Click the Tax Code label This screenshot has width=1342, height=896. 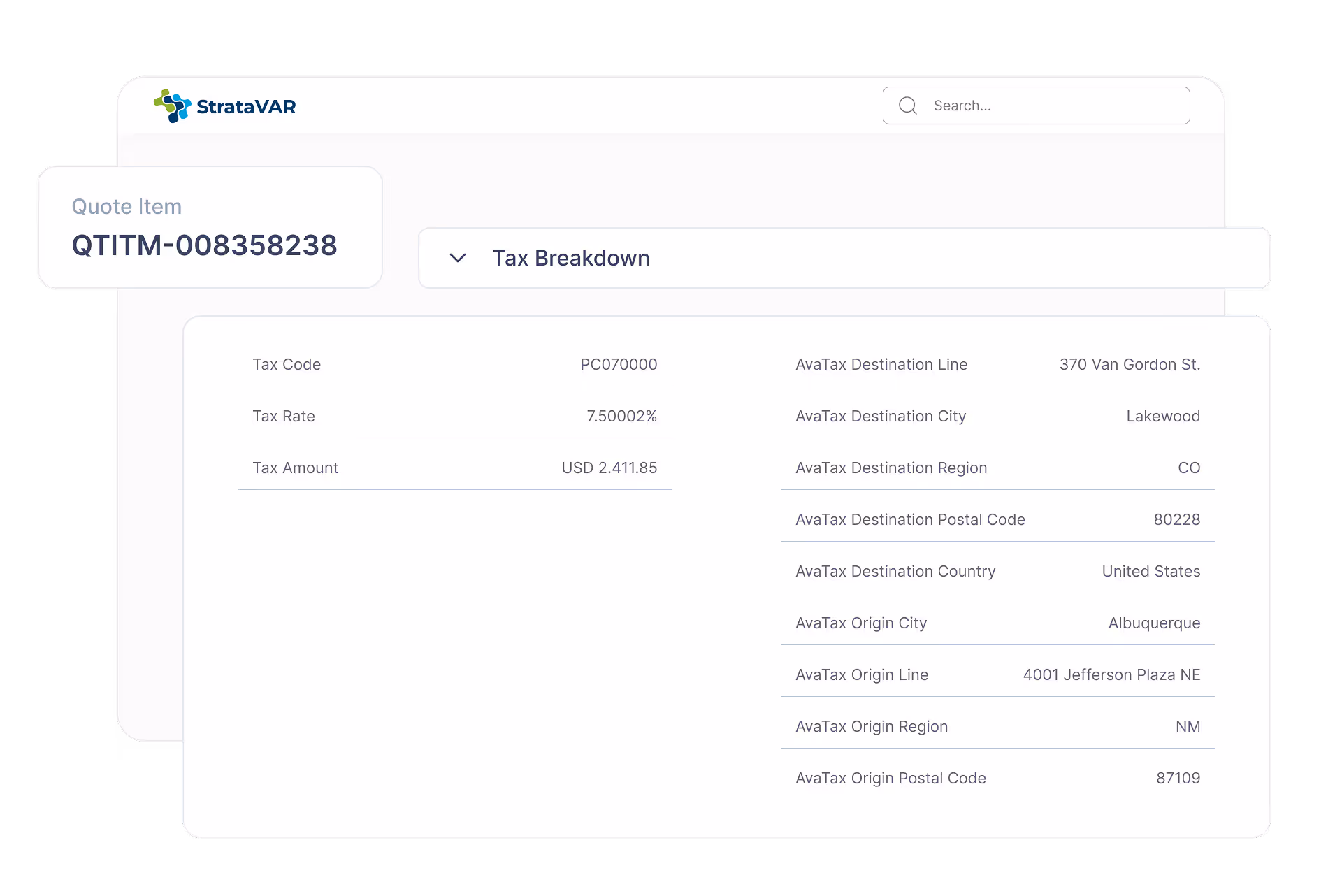[x=287, y=364]
